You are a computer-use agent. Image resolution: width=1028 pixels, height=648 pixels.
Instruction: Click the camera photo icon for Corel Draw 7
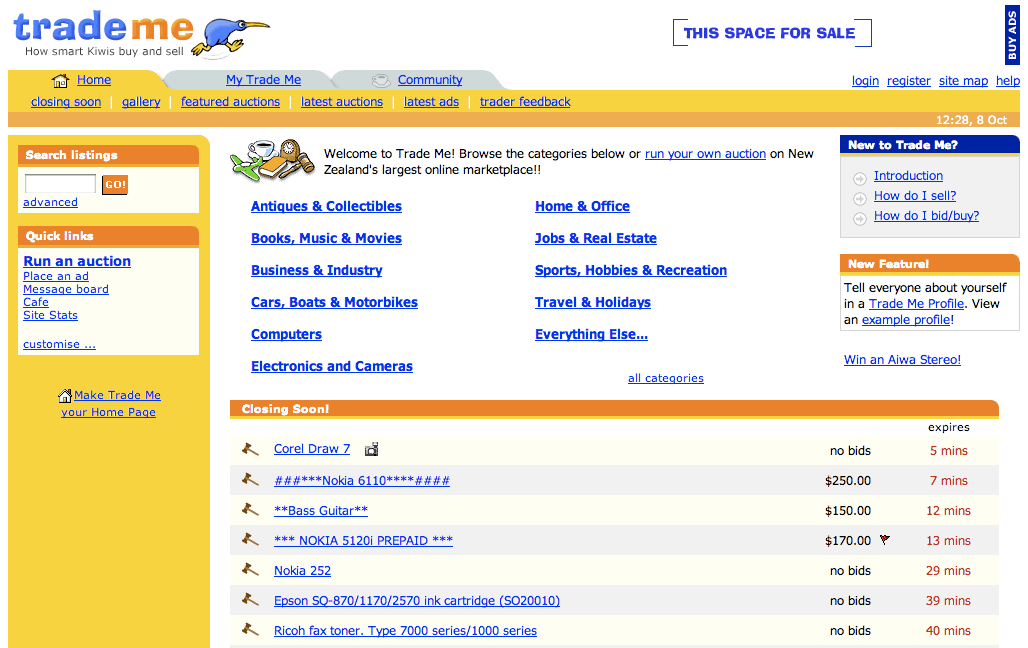(x=372, y=449)
